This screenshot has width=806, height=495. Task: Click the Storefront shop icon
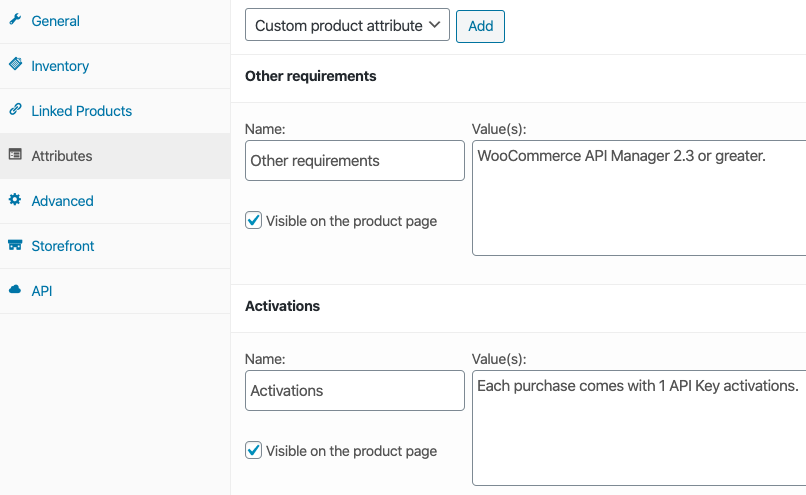(15, 245)
